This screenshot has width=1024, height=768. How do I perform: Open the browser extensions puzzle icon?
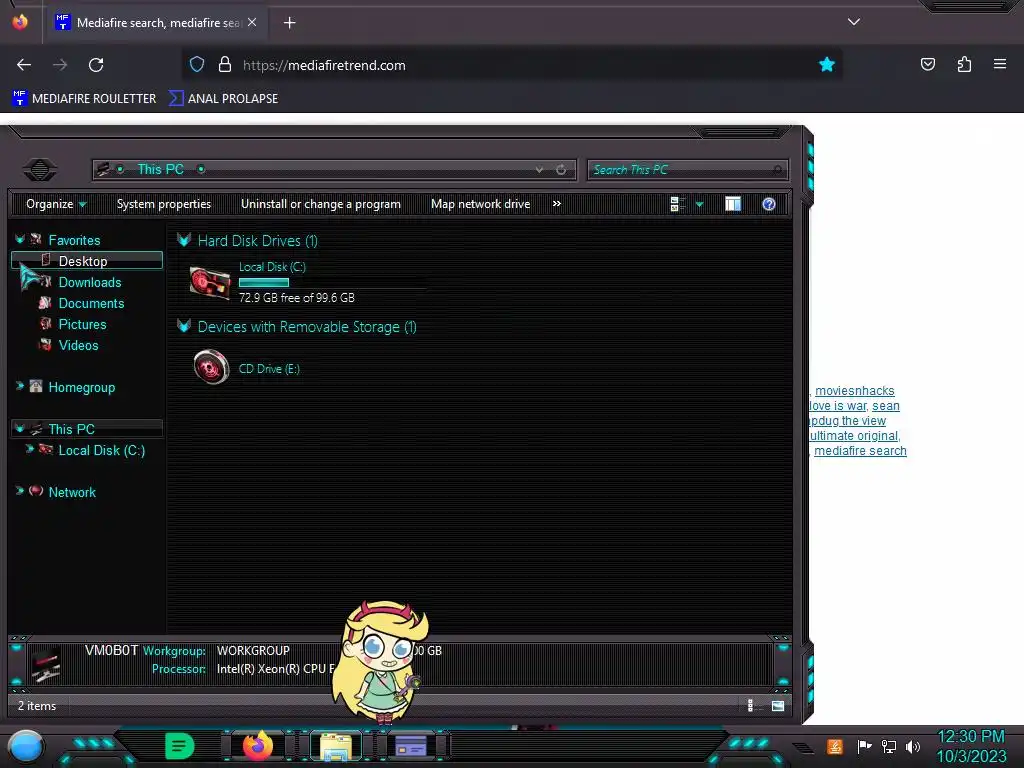pyautogui.click(x=964, y=64)
